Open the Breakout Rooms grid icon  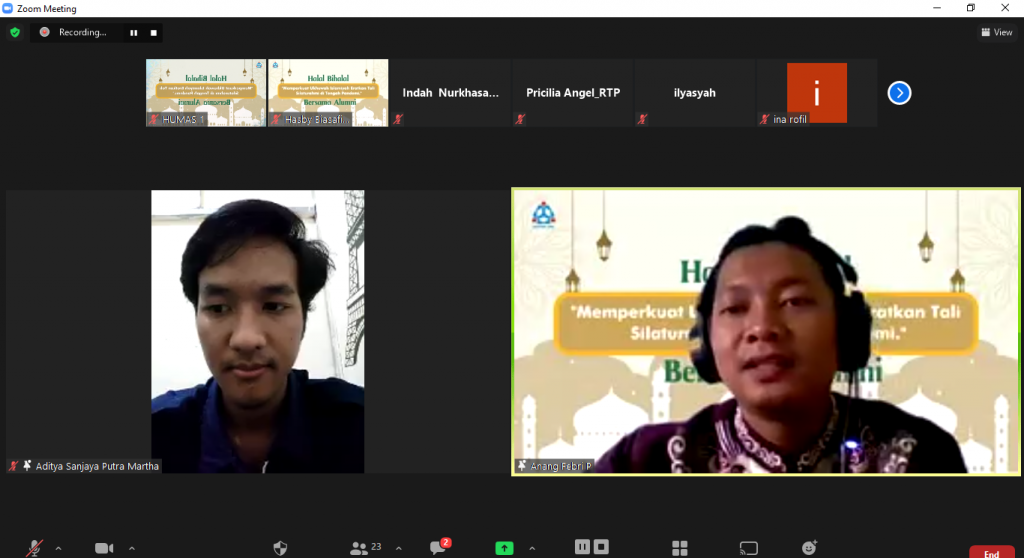(x=680, y=548)
